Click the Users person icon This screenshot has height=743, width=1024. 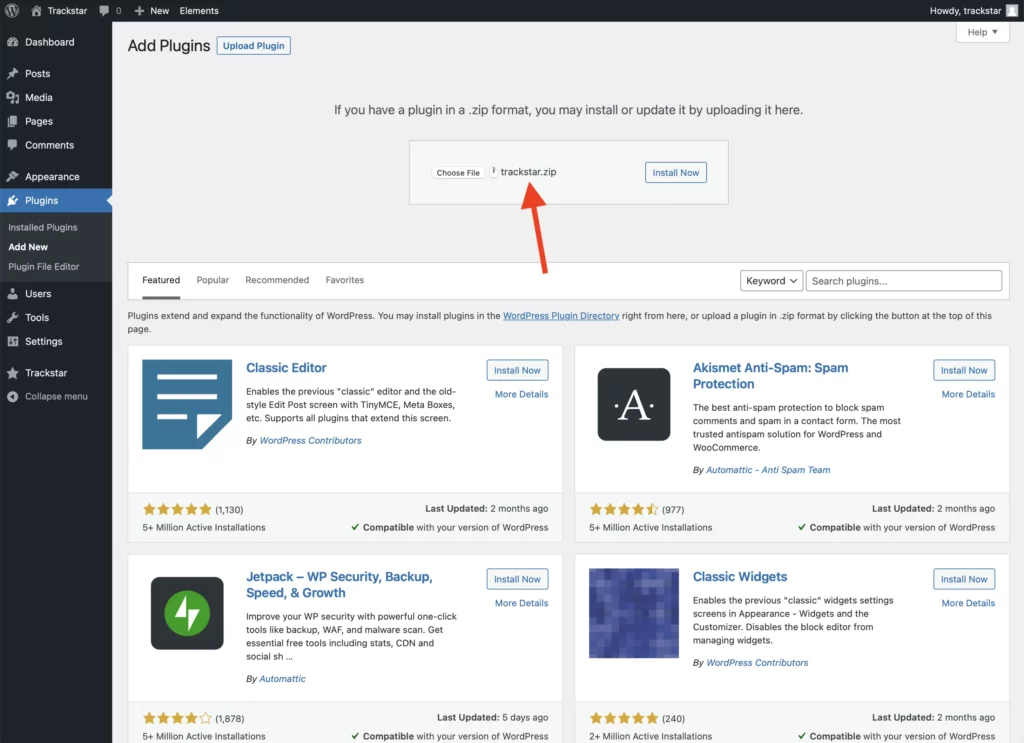(12, 294)
